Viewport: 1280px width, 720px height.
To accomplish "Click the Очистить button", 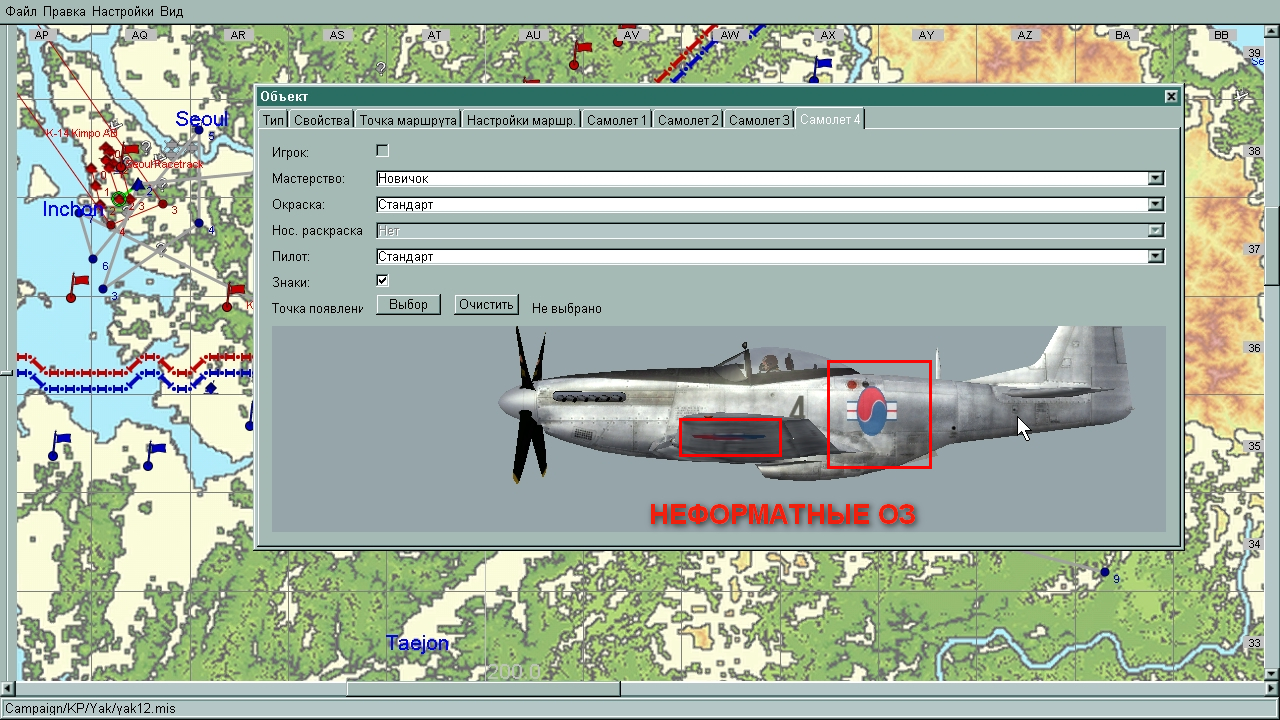I will 487,305.
